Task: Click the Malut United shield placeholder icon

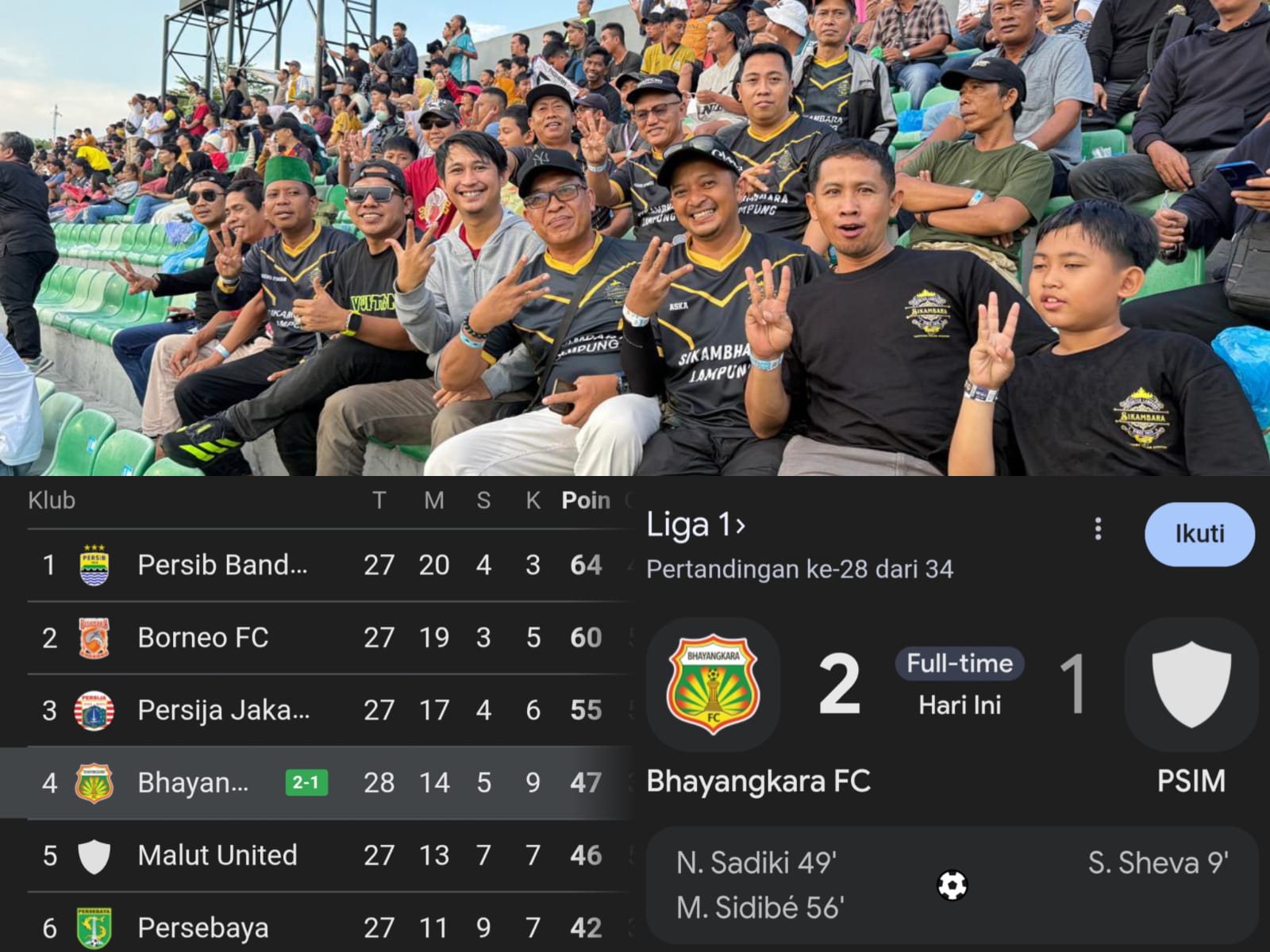Action: pos(94,856)
